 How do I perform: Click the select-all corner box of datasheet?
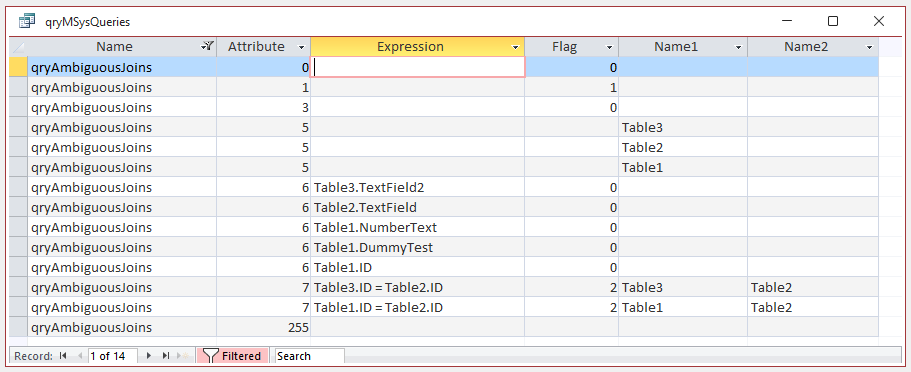[19, 47]
